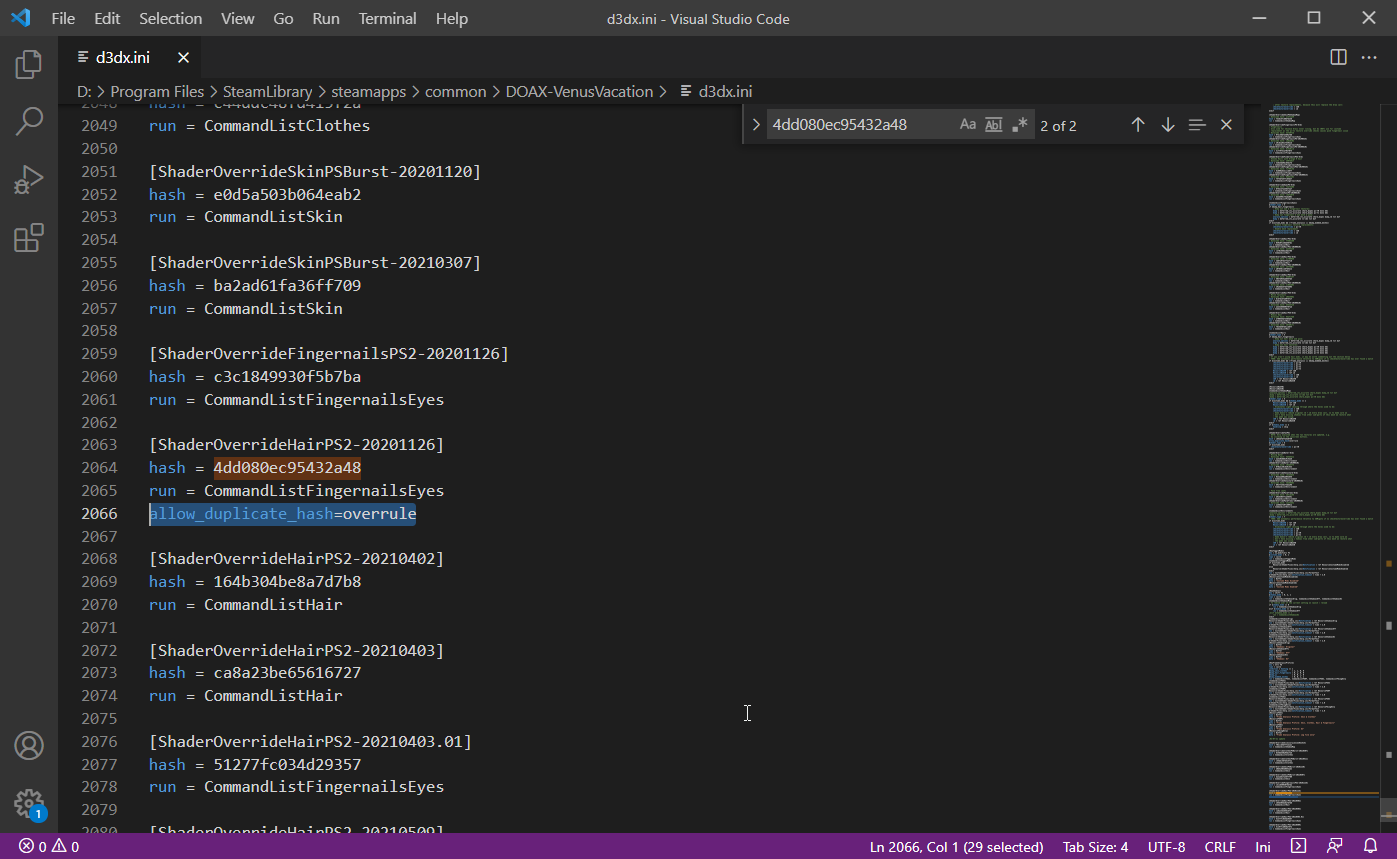Click '[ShaderOverrideHairPS2-20210403.01]' header
This screenshot has height=859, width=1397.
coord(310,742)
